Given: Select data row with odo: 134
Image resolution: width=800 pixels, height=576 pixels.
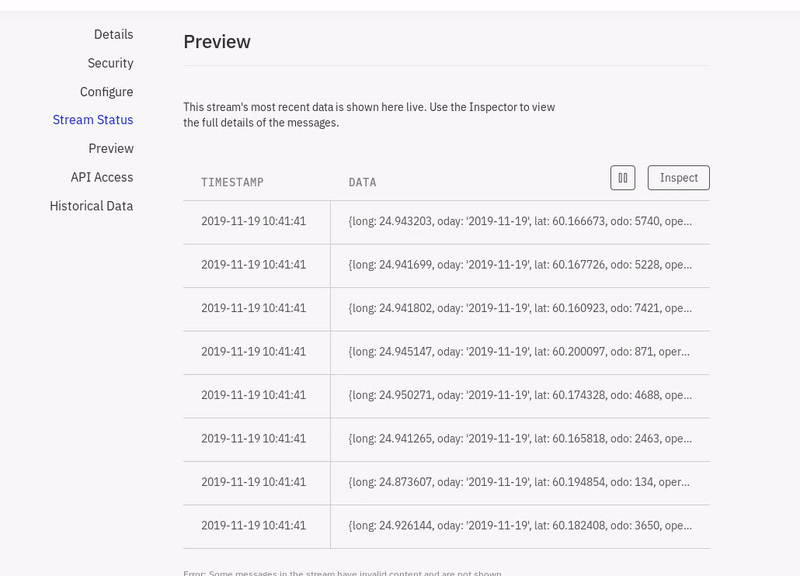Looking at the screenshot, I should click(446, 483).
